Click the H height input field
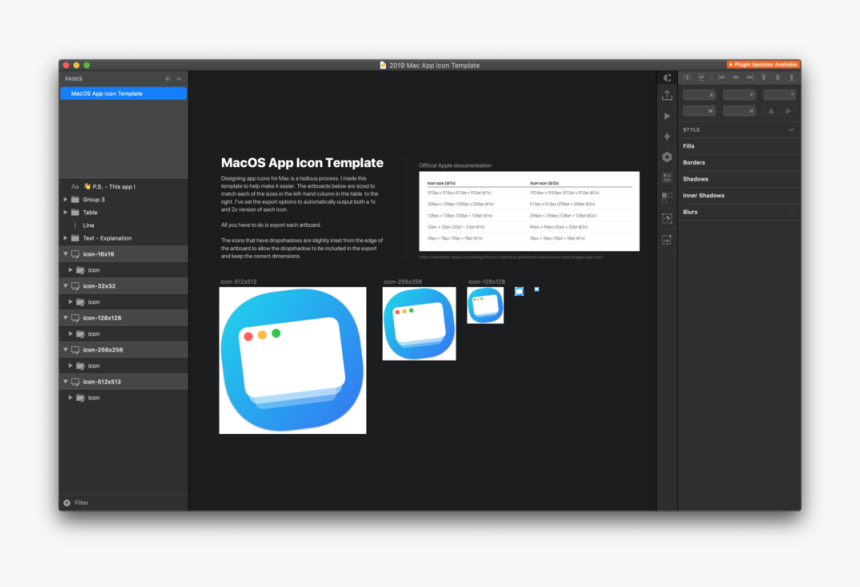Screen dimensions: 860x587 [x=739, y=111]
